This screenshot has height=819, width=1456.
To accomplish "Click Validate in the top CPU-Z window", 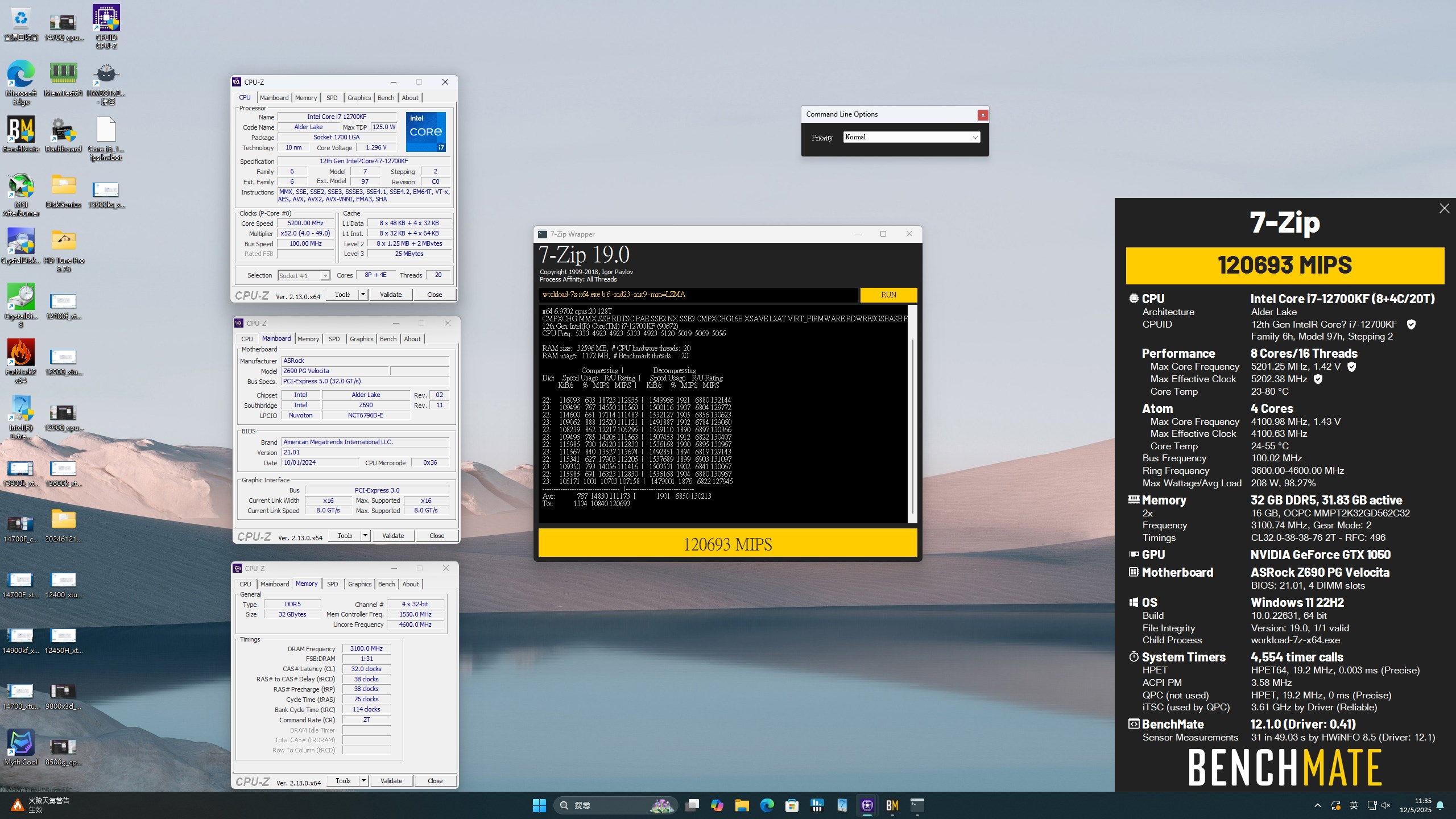I will [x=391, y=295].
